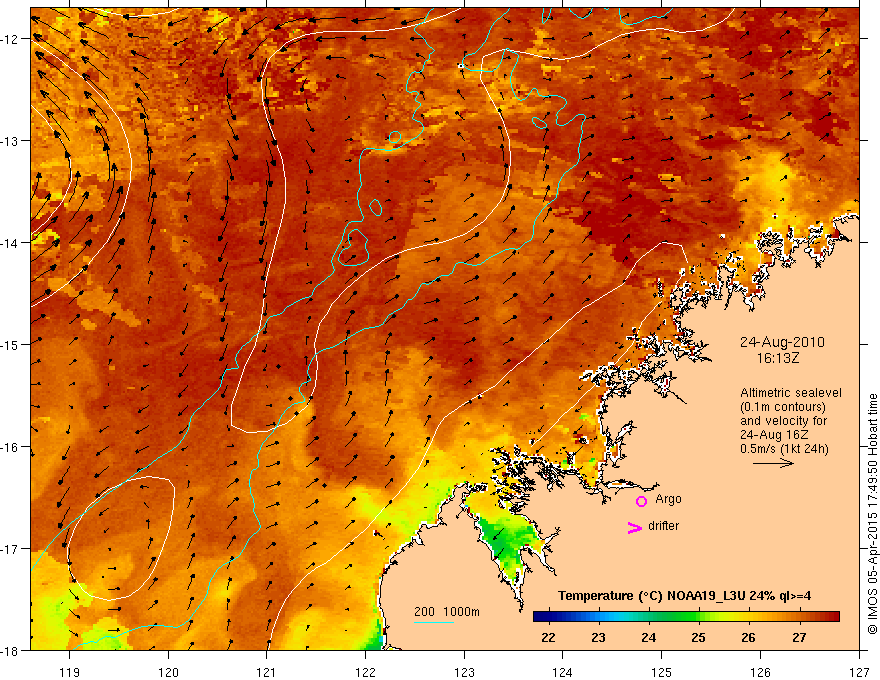The height and width of the screenshot is (680, 880).
Task: Click the colorbar tick label '23'
Action: (598, 637)
